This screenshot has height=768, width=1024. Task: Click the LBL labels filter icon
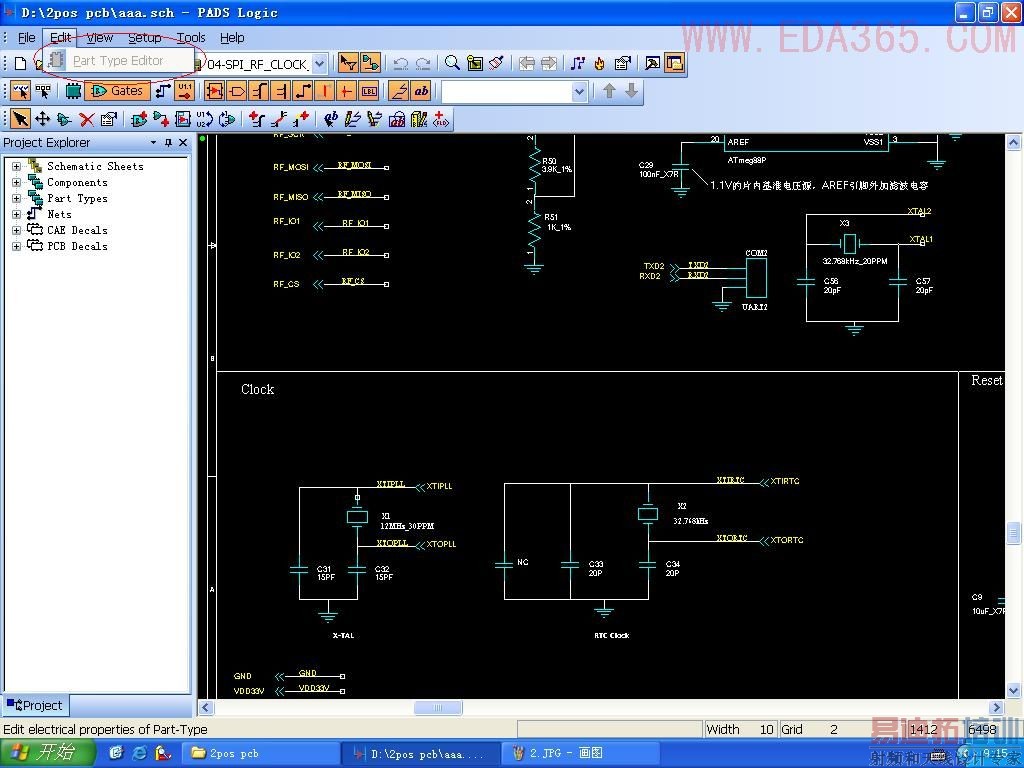click(x=369, y=91)
